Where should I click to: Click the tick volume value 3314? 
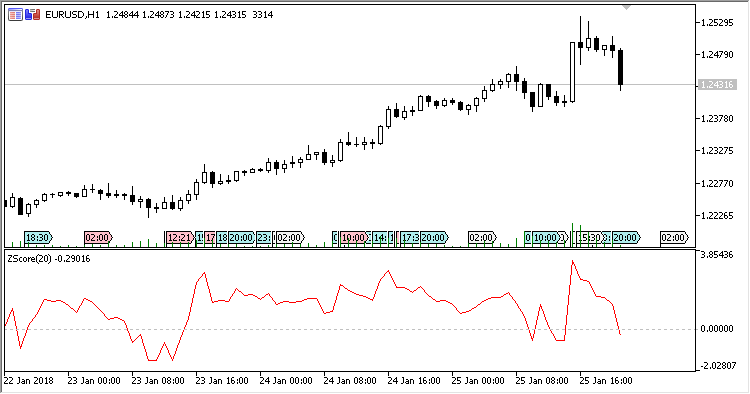263,15
